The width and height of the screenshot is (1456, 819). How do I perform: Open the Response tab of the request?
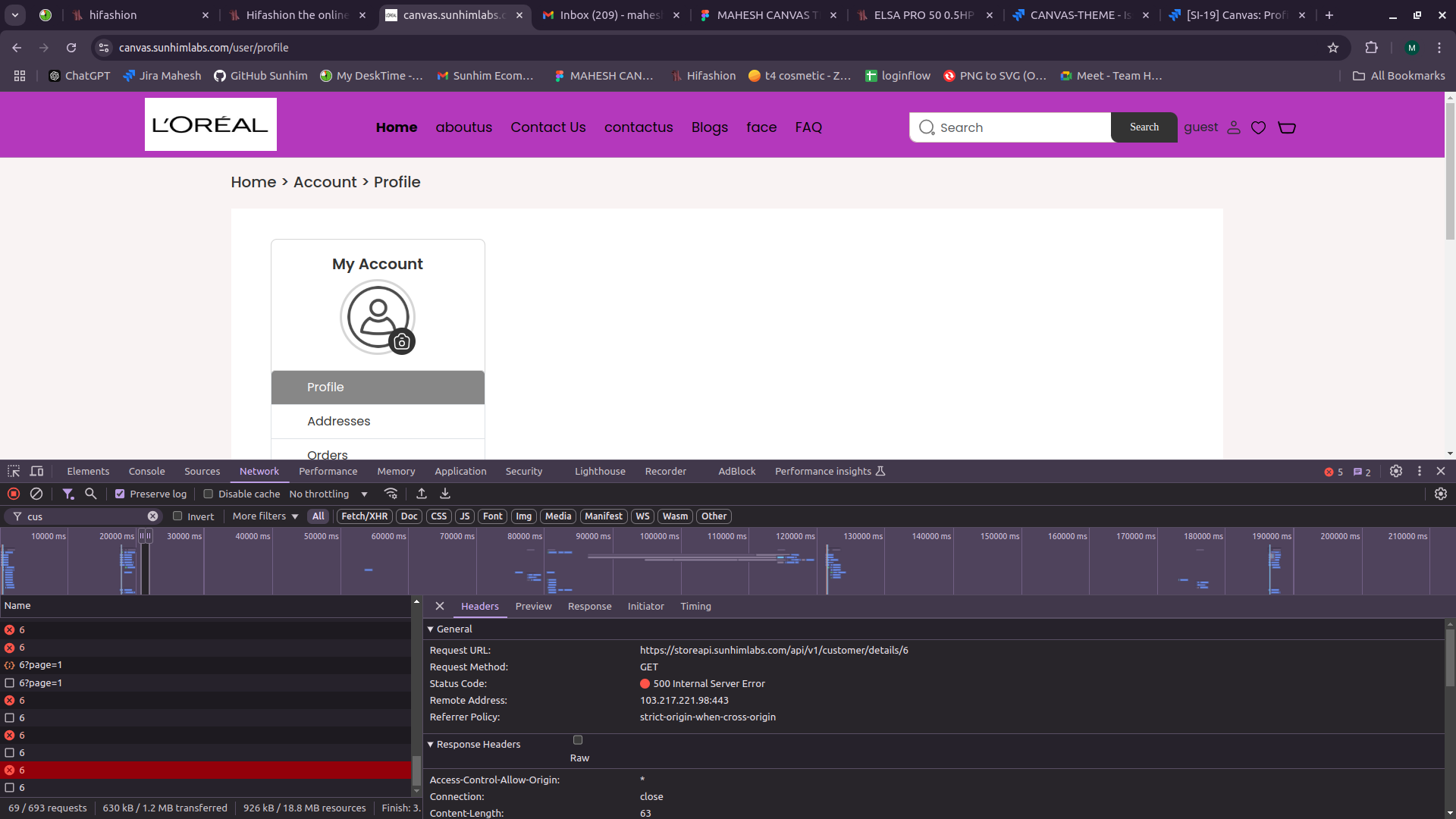pyautogui.click(x=589, y=606)
